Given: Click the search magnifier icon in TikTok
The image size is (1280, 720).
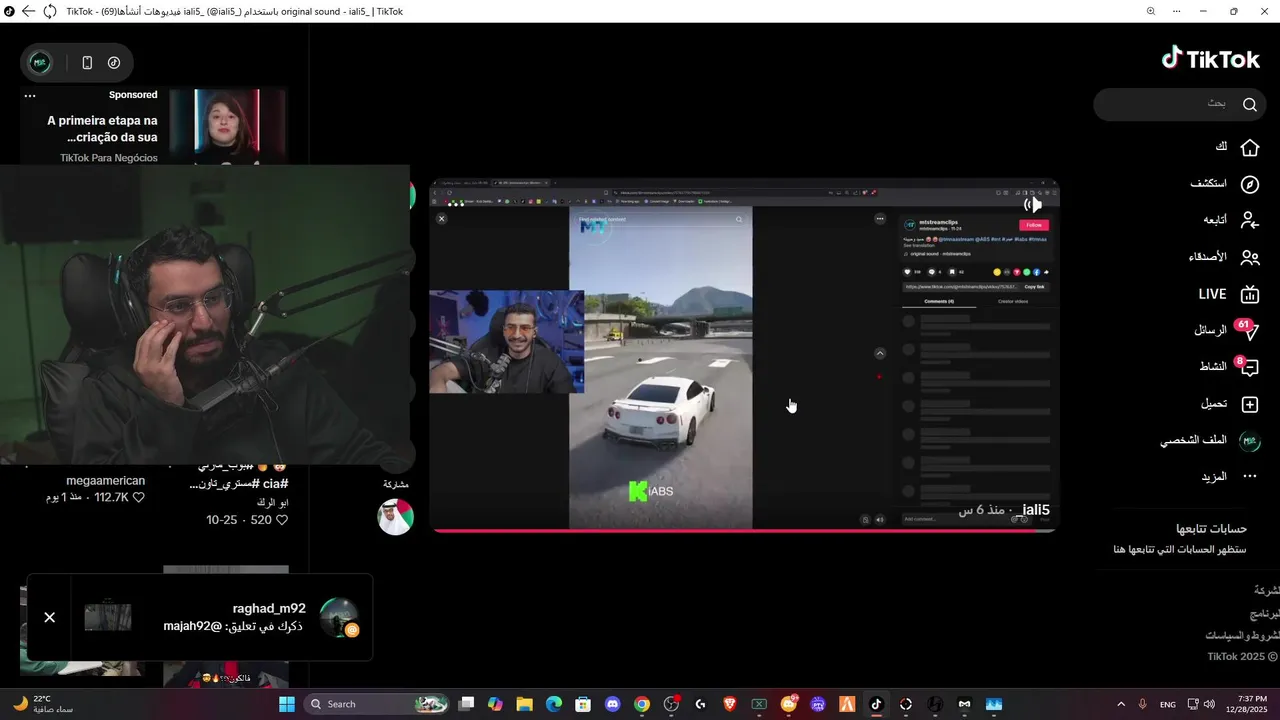Looking at the screenshot, I should click(x=1249, y=104).
